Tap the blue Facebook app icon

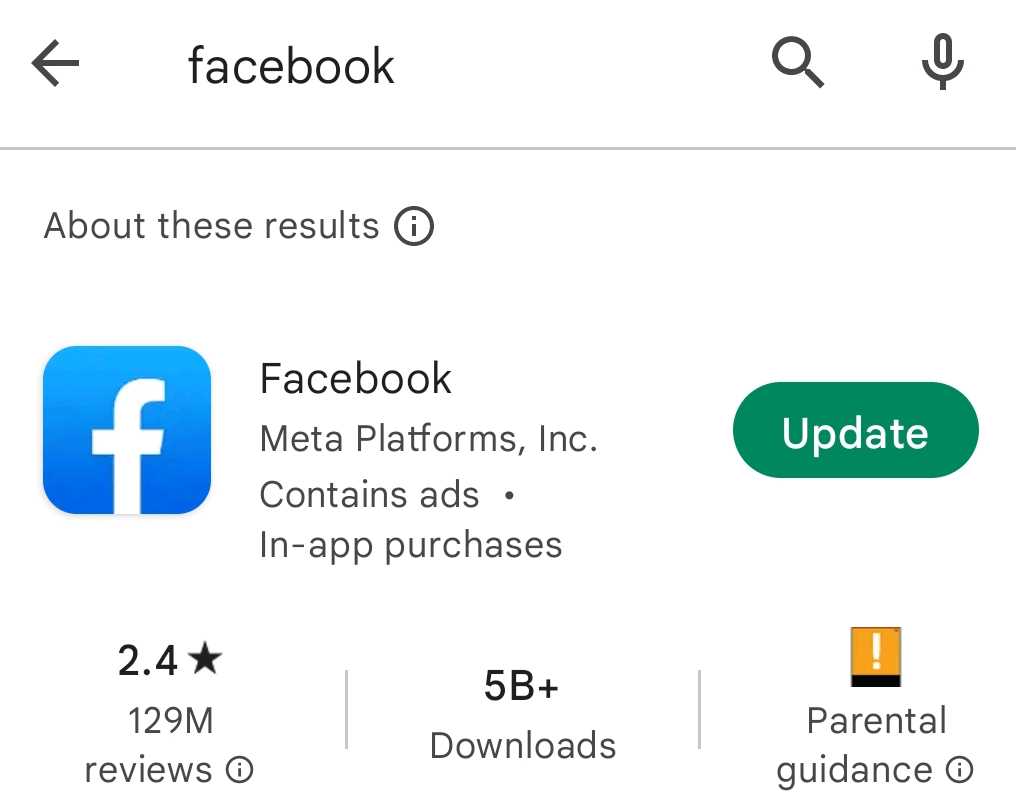pos(127,430)
